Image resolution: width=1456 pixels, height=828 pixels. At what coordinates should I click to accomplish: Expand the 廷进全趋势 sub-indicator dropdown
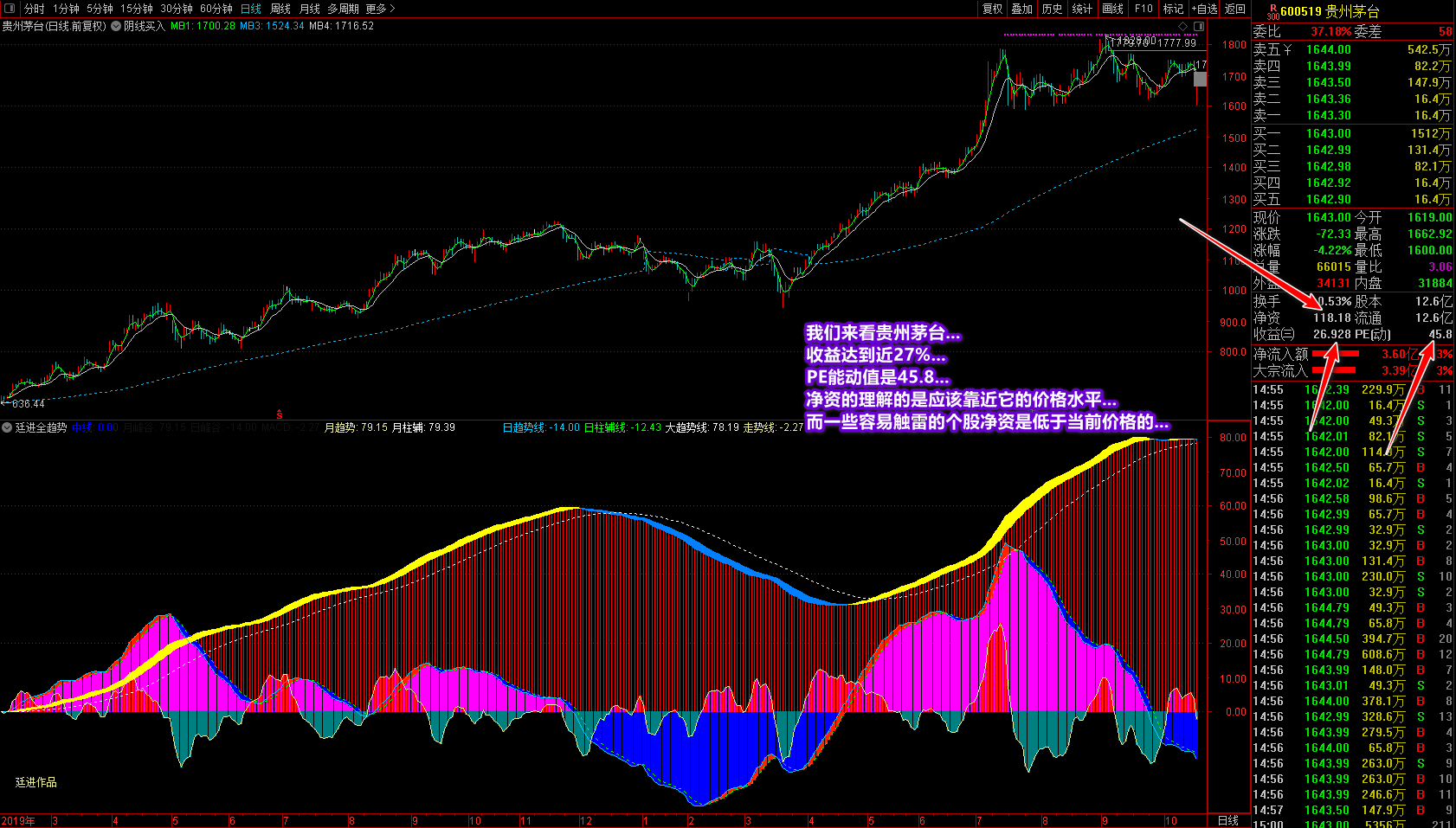click(7, 427)
